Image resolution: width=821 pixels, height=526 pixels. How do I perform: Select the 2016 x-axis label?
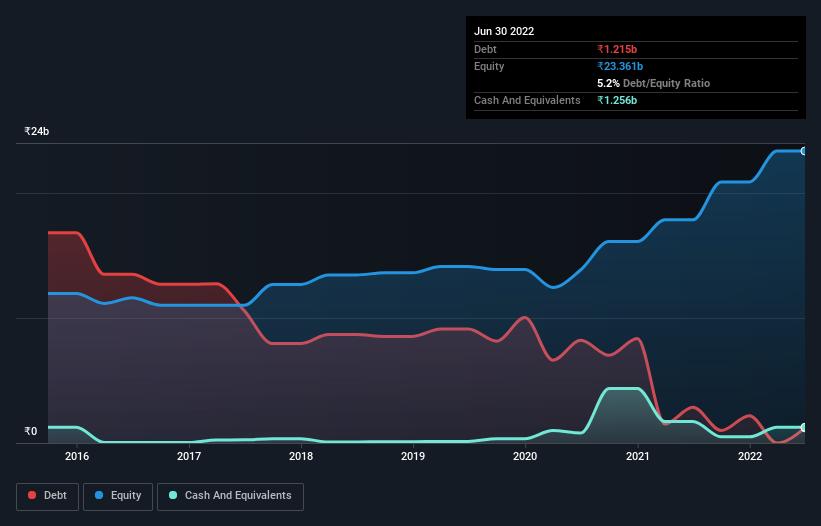[x=77, y=456]
